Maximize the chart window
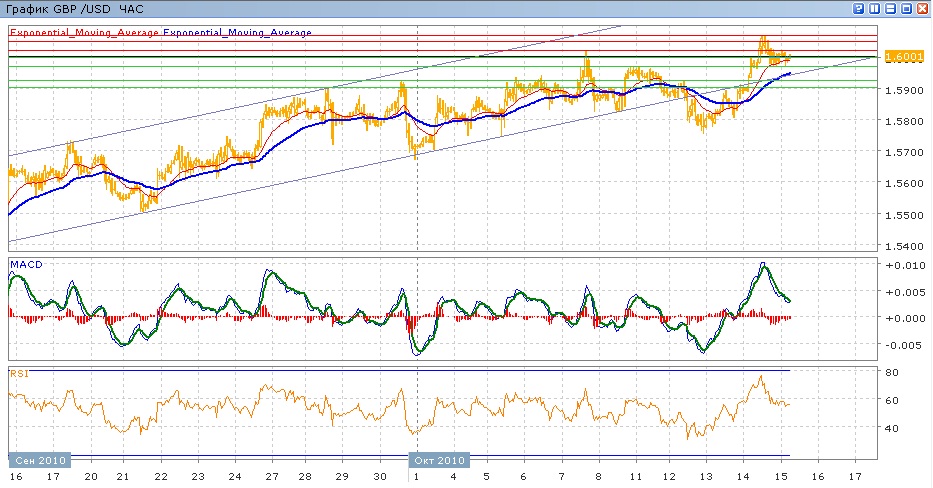Screen dimensions: 933x488 906,8
